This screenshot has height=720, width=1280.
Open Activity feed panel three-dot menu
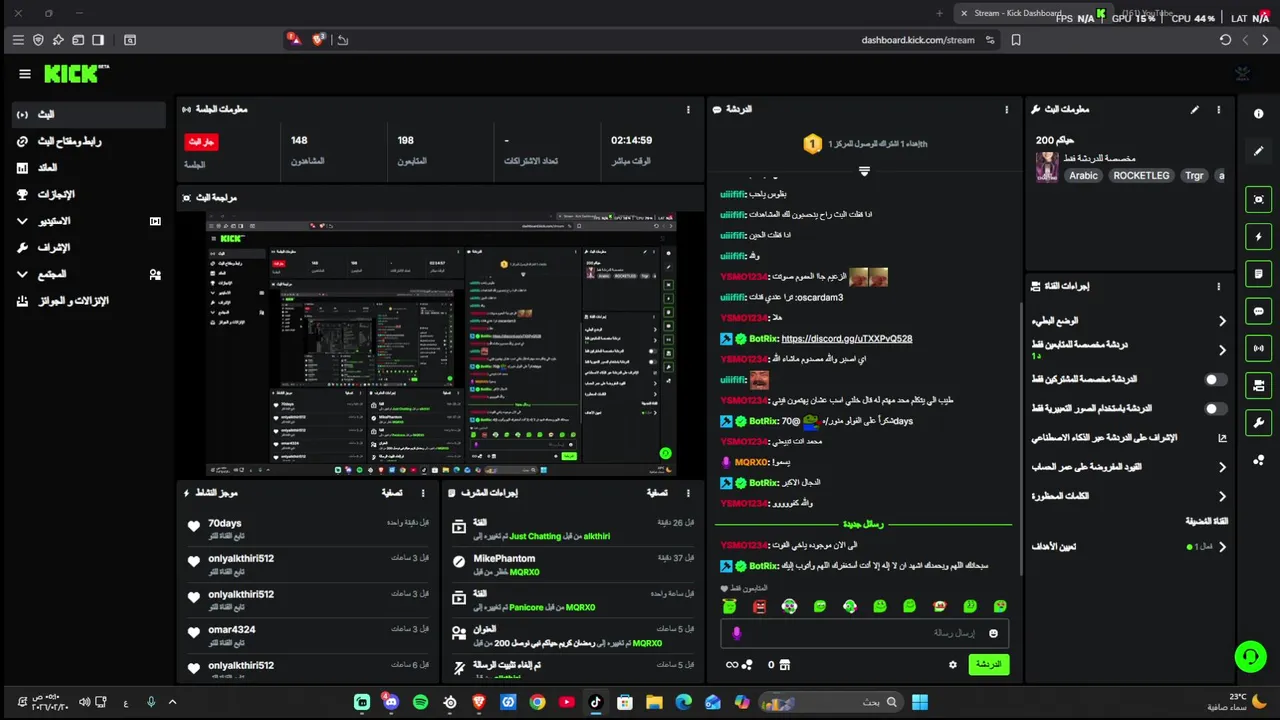(x=423, y=493)
